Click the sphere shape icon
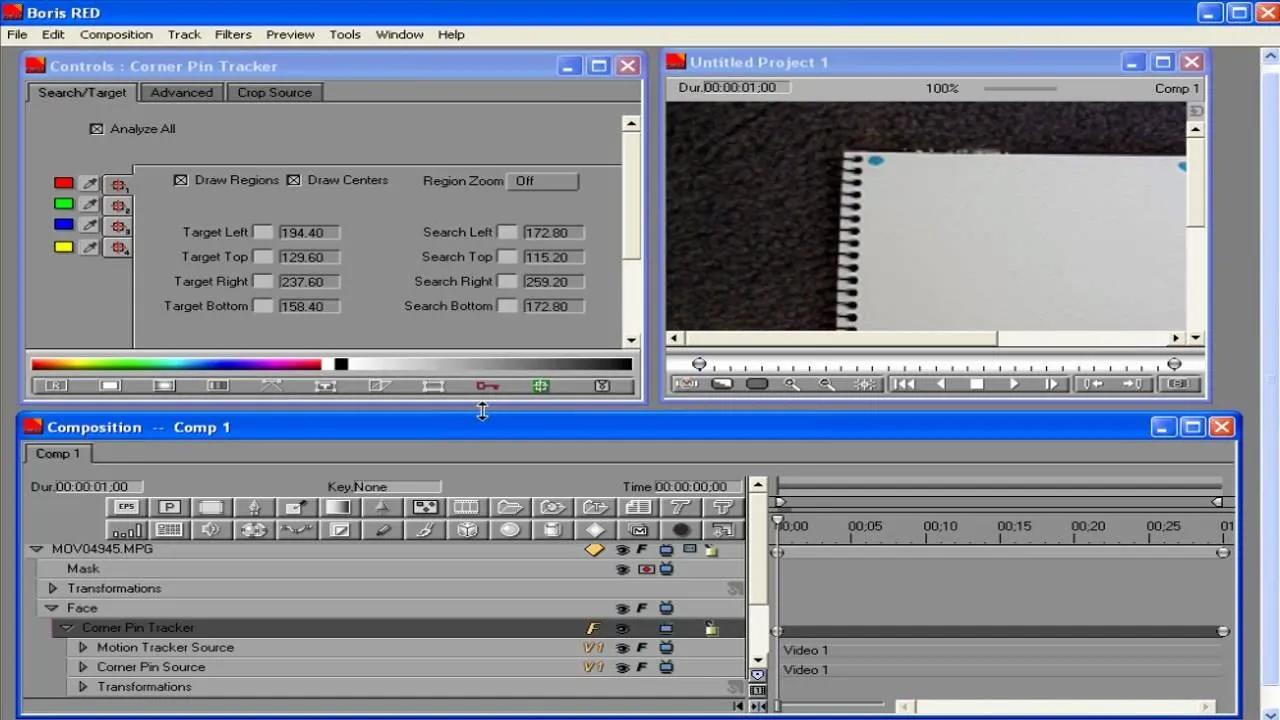Screen dimensions: 1280x720 [510, 530]
